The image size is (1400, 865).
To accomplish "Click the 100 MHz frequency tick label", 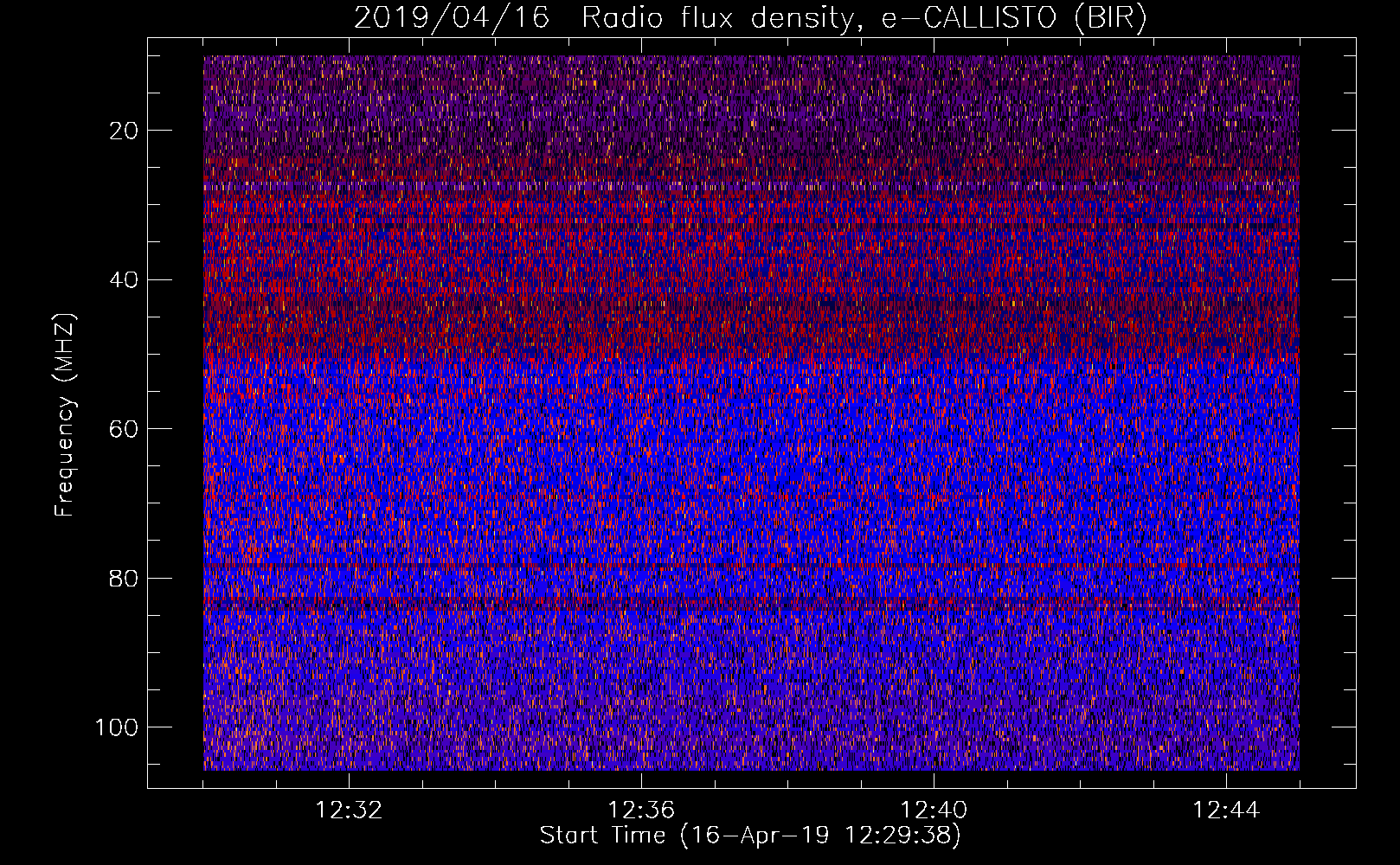I will click(x=117, y=727).
